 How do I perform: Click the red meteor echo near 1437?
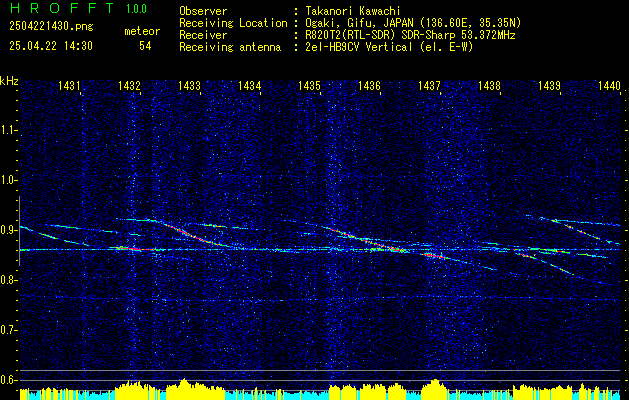[x=434, y=255]
